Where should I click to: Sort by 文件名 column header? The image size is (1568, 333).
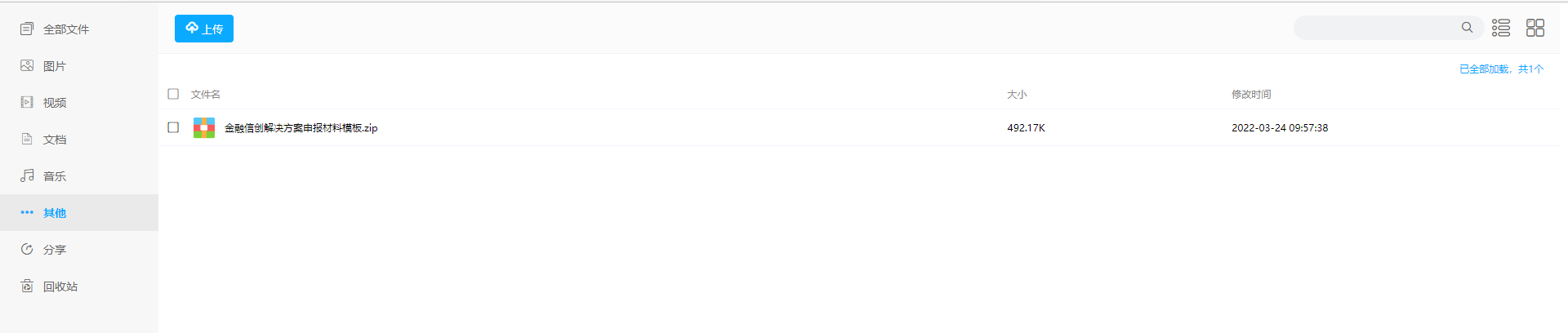(206, 95)
